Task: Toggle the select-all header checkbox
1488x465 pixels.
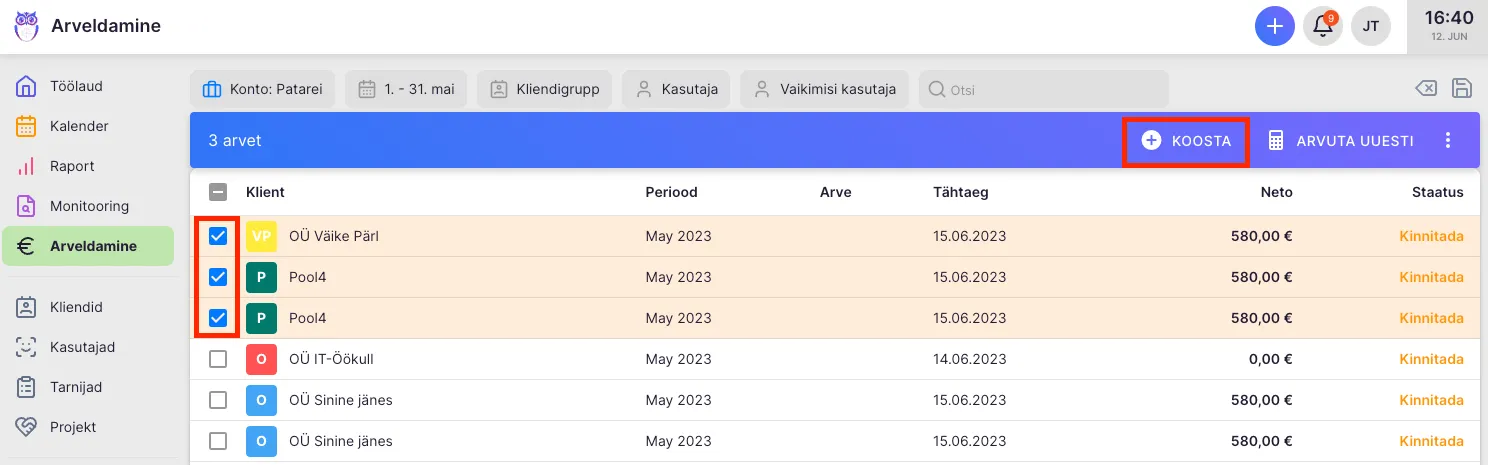Action: coord(218,192)
